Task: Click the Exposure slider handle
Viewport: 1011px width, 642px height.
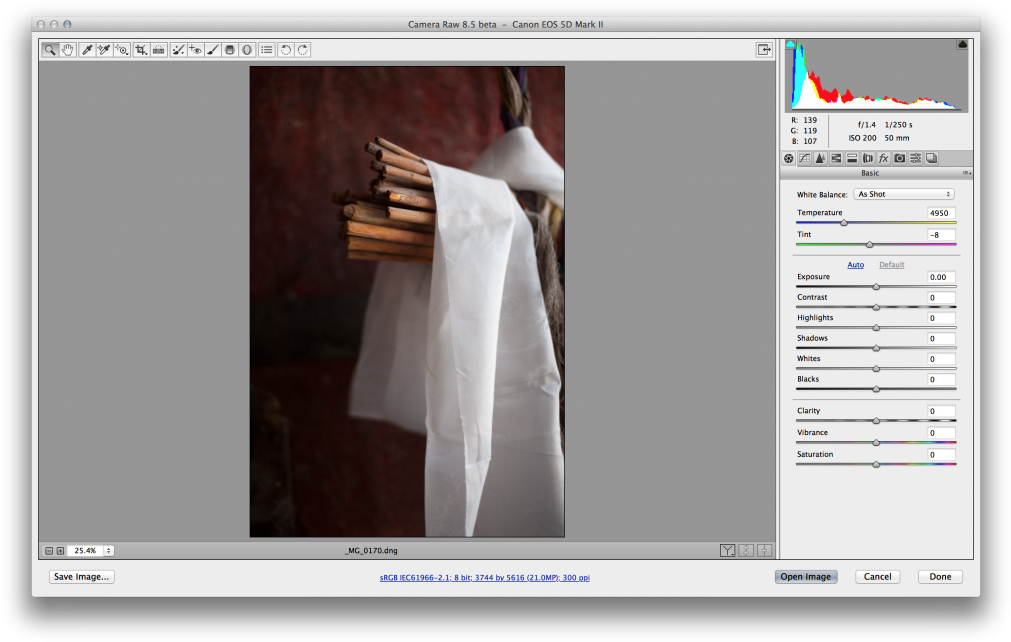Action: pyautogui.click(x=876, y=287)
